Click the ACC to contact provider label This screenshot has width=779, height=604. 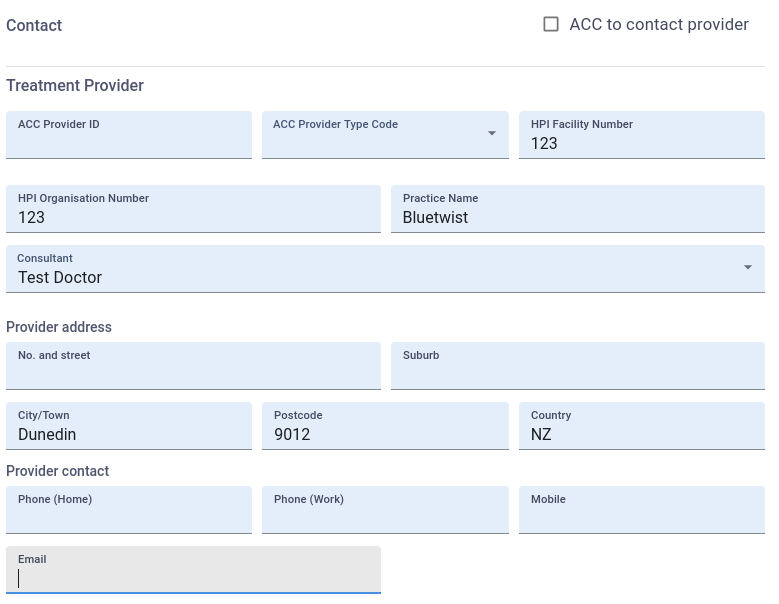coord(658,25)
